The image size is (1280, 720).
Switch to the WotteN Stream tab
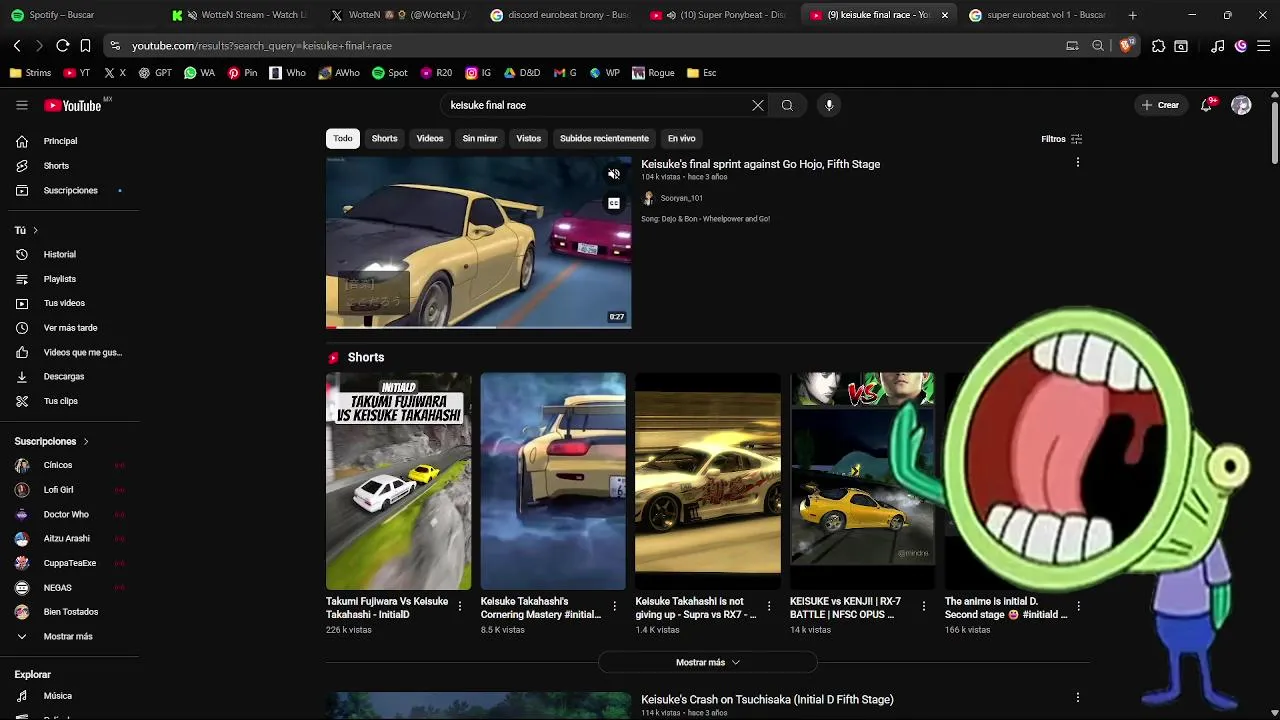(240, 15)
